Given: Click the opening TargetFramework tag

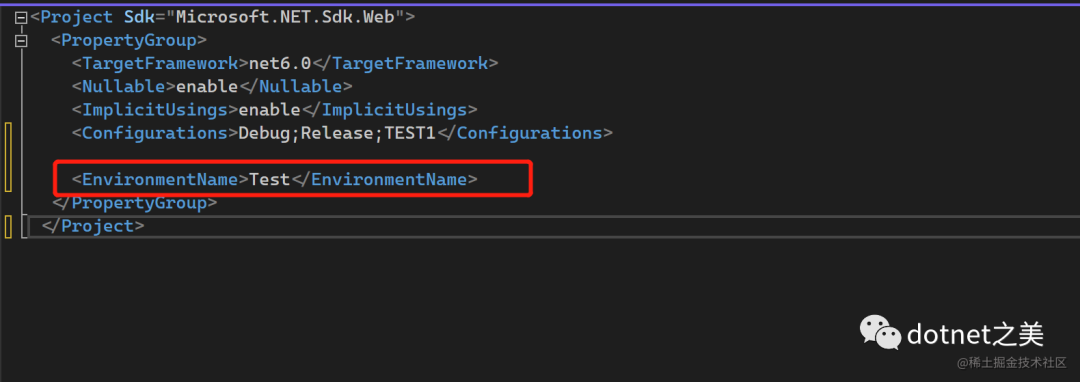Looking at the screenshot, I should coord(160,63).
